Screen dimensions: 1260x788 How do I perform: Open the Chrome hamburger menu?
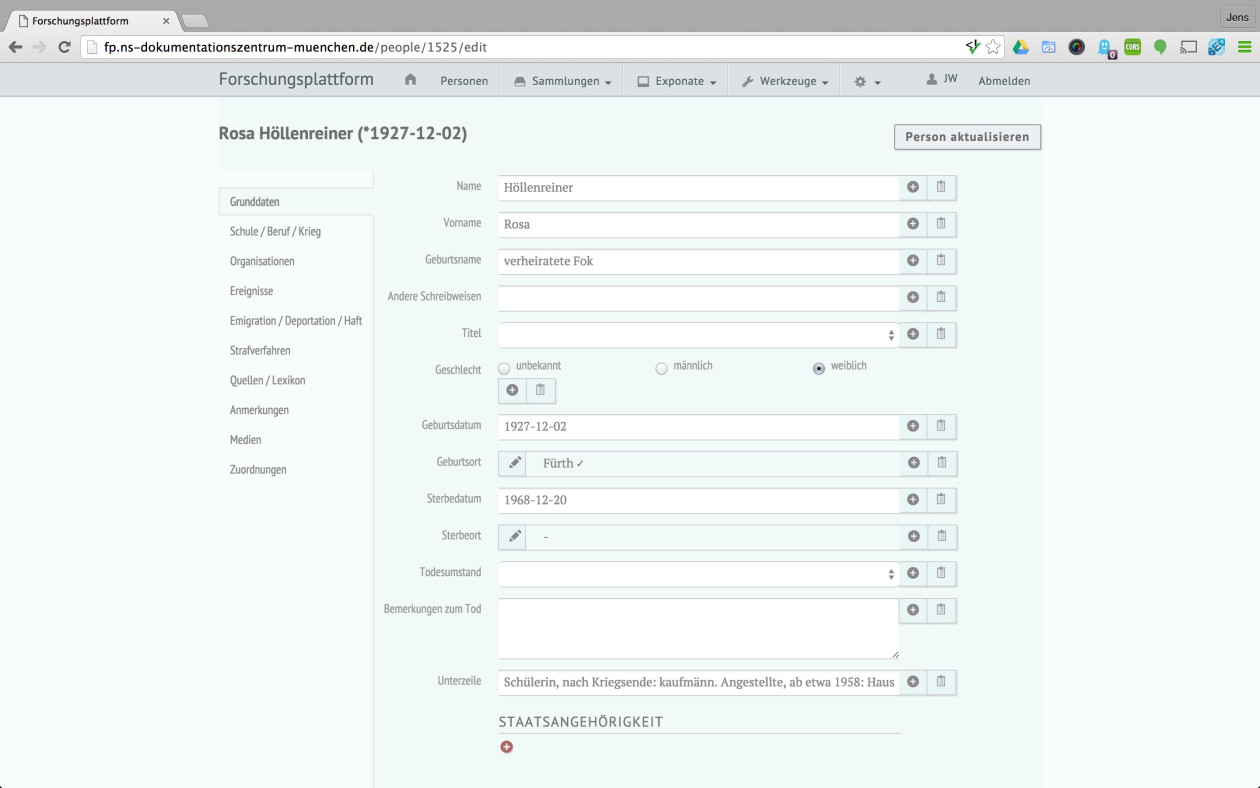(x=1244, y=47)
